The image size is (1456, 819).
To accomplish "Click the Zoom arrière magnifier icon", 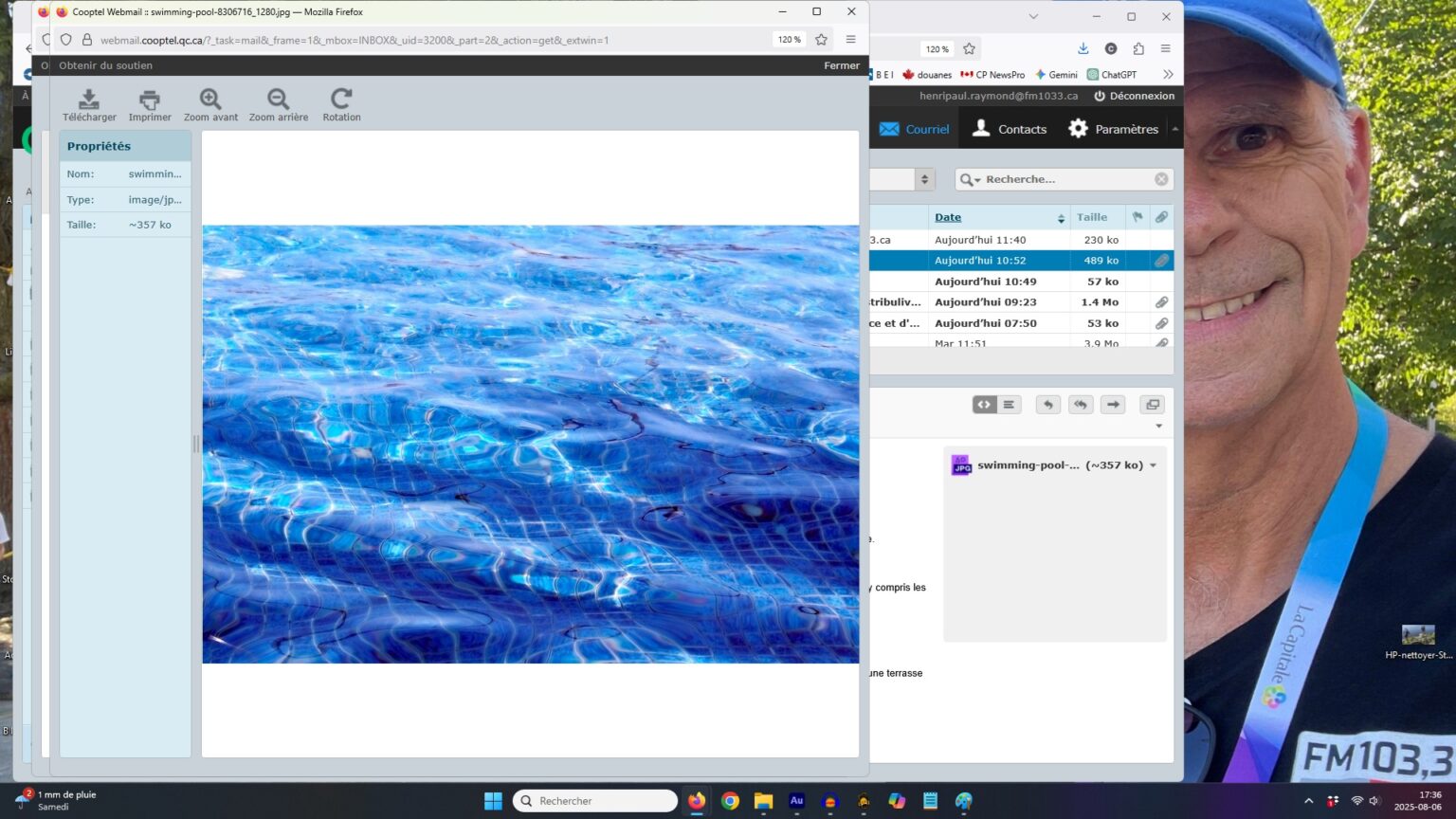I will 278,100.
